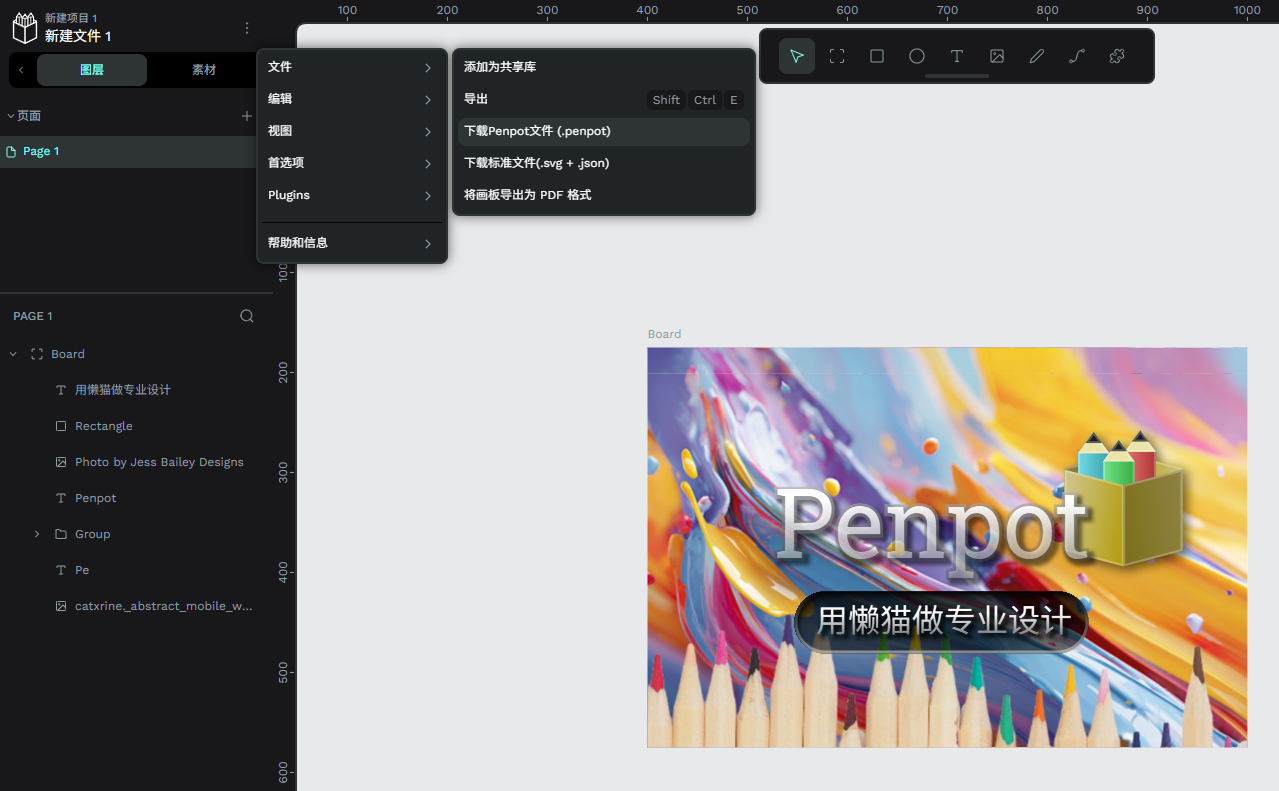Click the PAGE 1 layers header
Image resolution: width=1279 pixels, height=791 pixels.
pyautogui.click(x=33, y=316)
